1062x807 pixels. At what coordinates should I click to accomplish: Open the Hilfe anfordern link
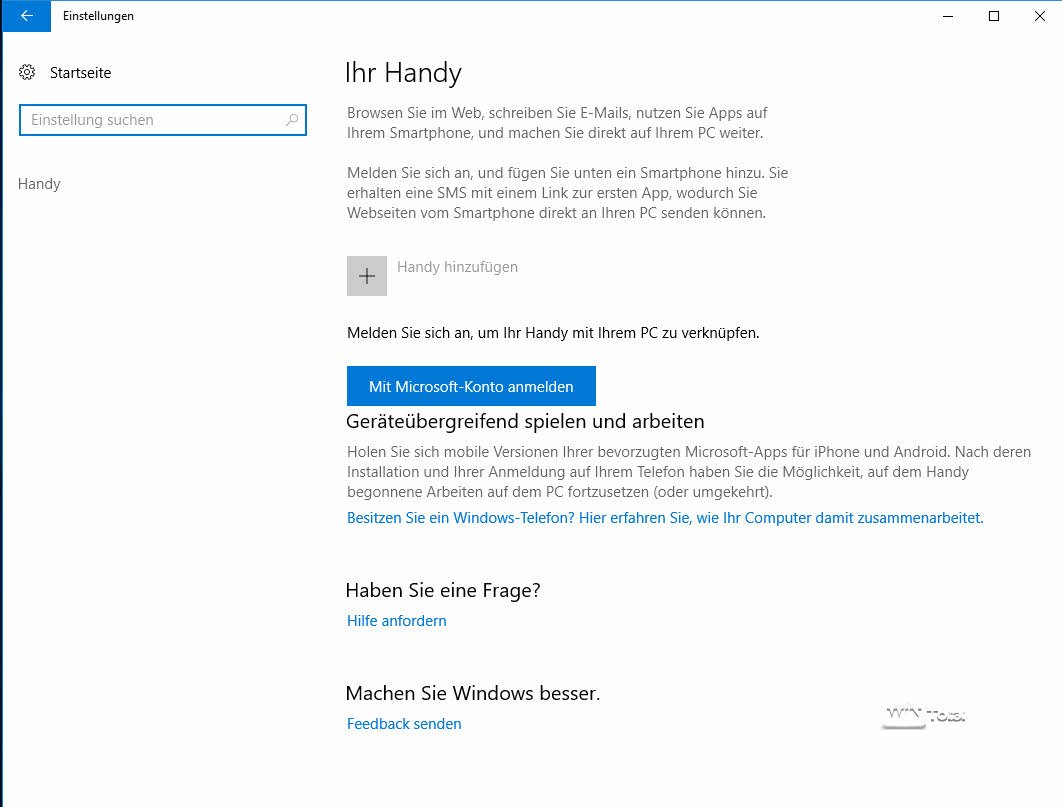pyautogui.click(x=396, y=621)
